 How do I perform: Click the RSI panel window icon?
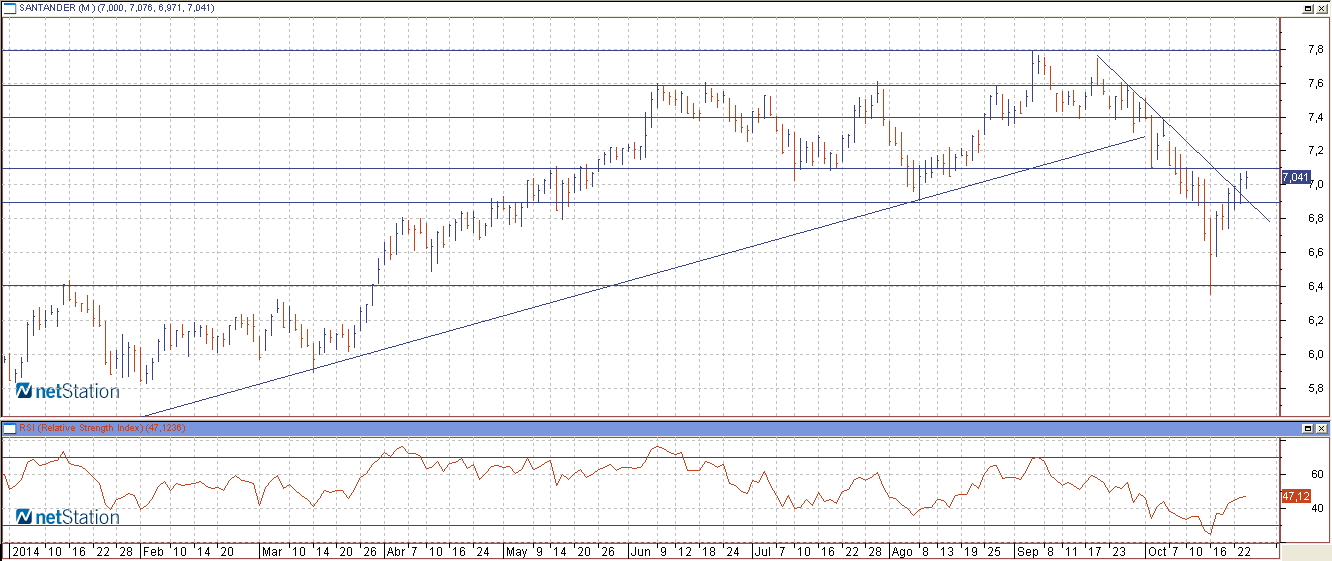(9, 428)
